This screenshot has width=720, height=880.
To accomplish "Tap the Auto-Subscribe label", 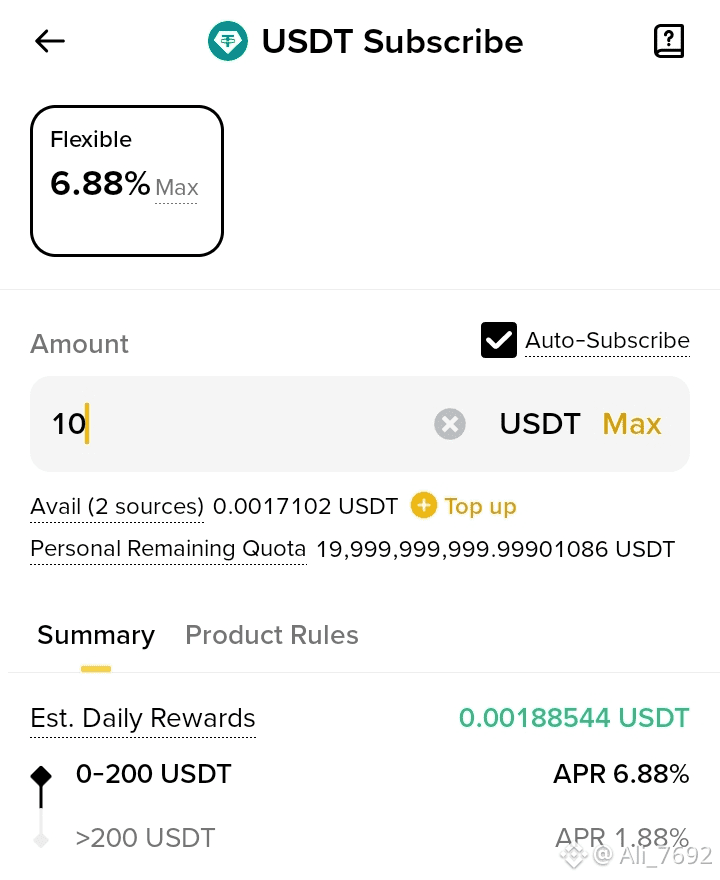I will tap(607, 340).
